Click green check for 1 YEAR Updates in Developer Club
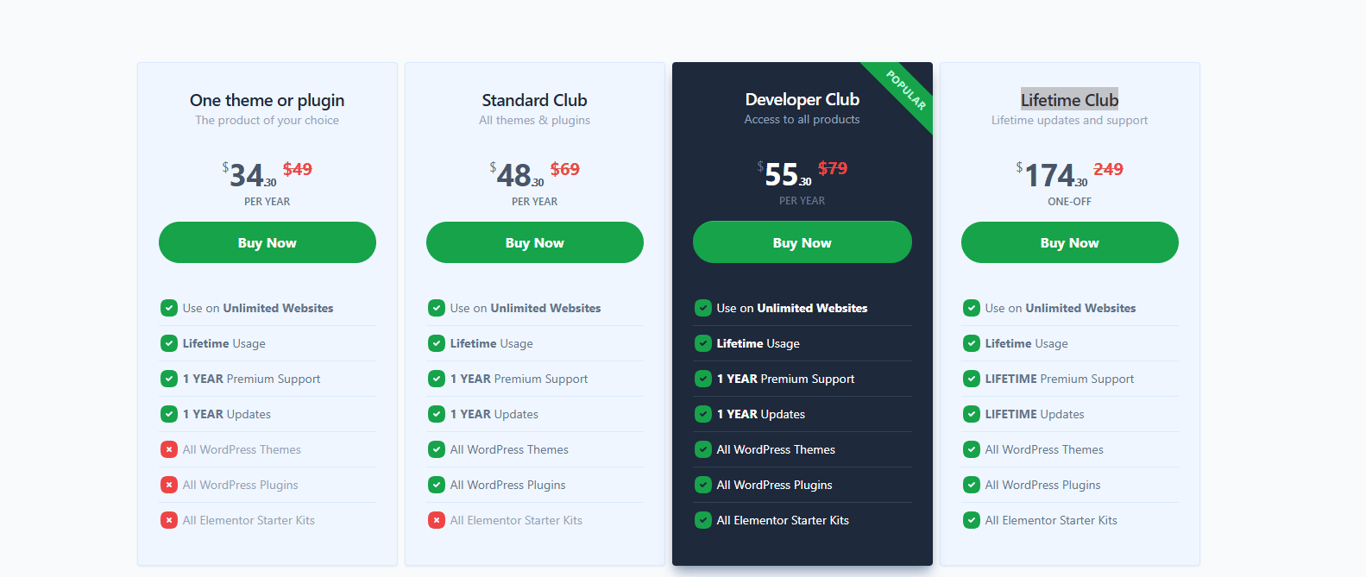Image resolution: width=1366 pixels, height=577 pixels. pyautogui.click(x=703, y=414)
